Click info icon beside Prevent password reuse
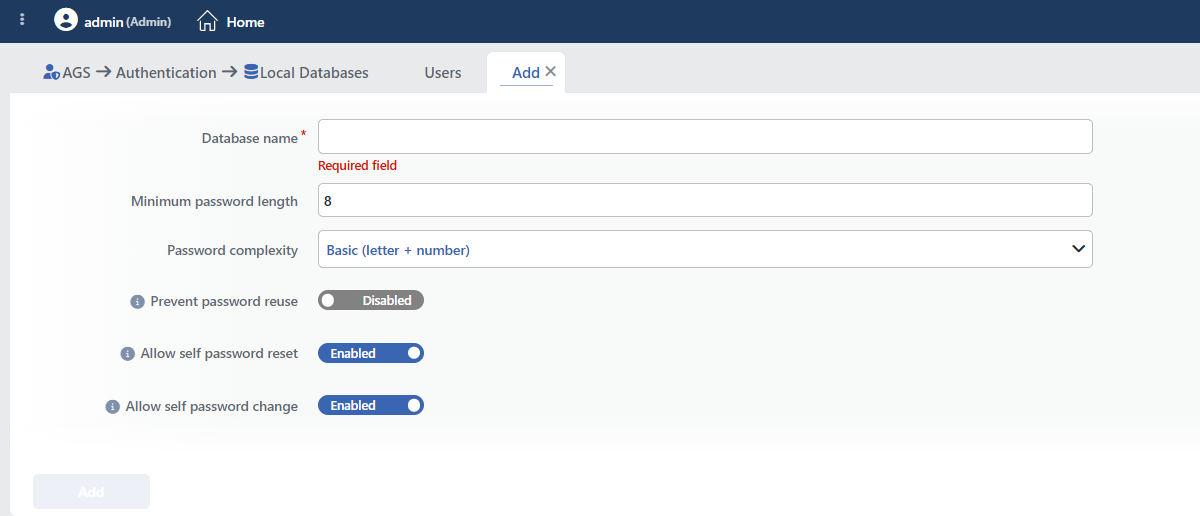 (x=137, y=301)
